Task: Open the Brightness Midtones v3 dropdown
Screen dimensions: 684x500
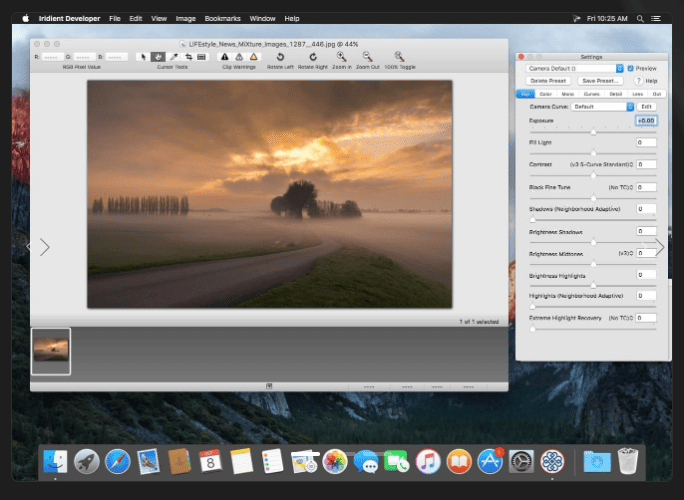Action: click(x=626, y=253)
